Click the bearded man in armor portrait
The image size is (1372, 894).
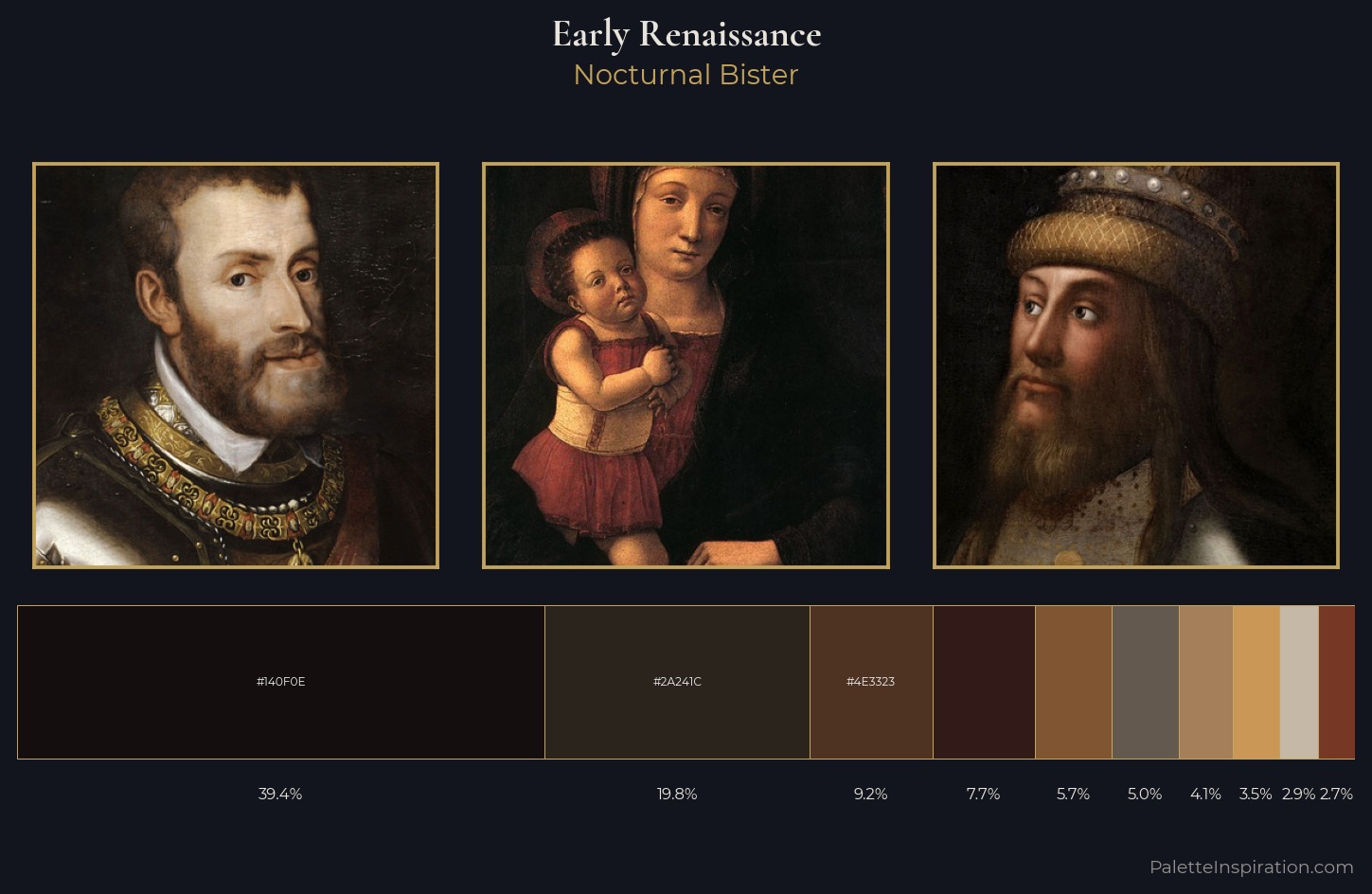(x=236, y=366)
